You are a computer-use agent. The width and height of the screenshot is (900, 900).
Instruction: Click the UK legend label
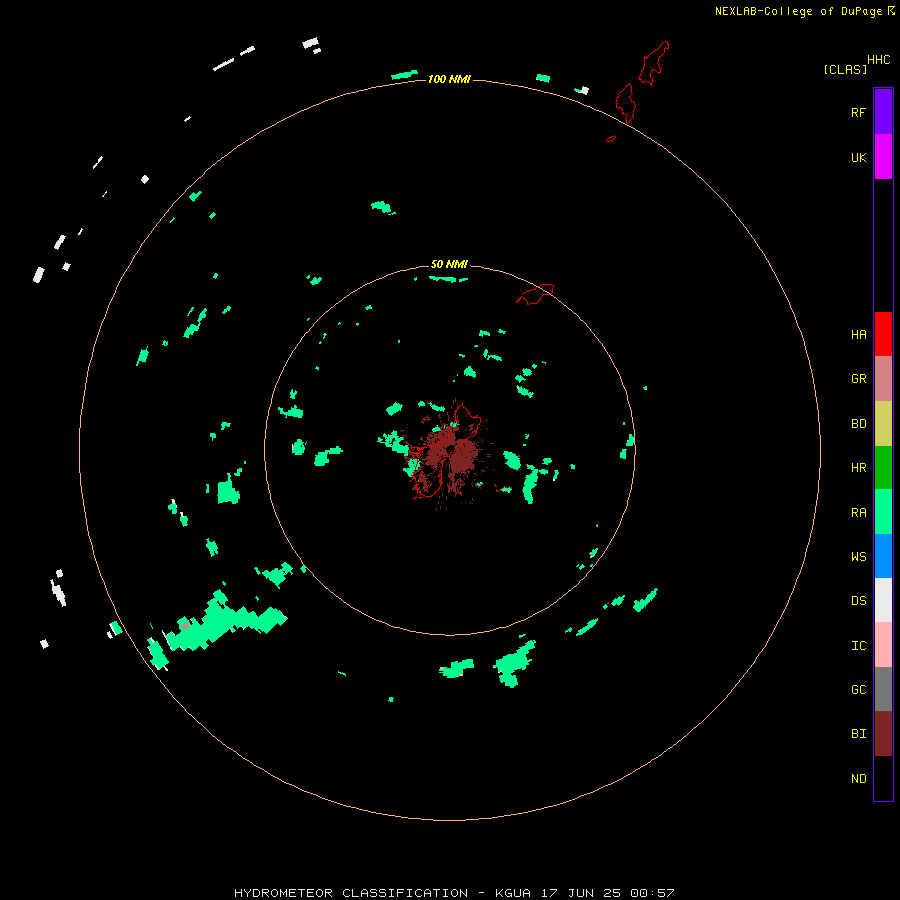pos(858,157)
